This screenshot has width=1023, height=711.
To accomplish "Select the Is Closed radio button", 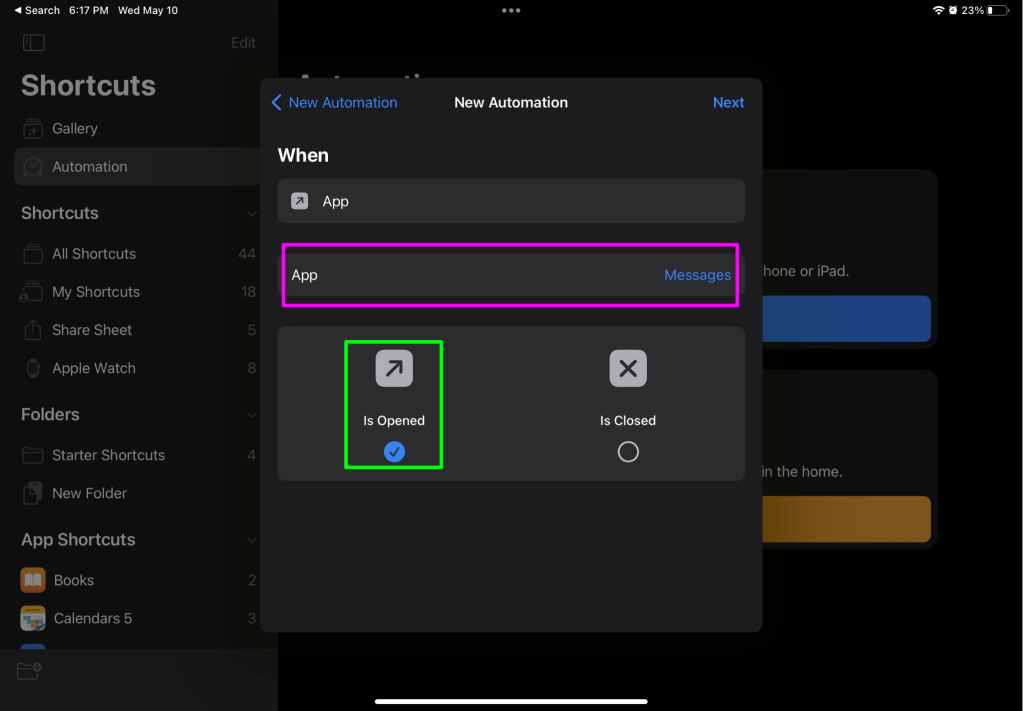I will pos(628,452).
